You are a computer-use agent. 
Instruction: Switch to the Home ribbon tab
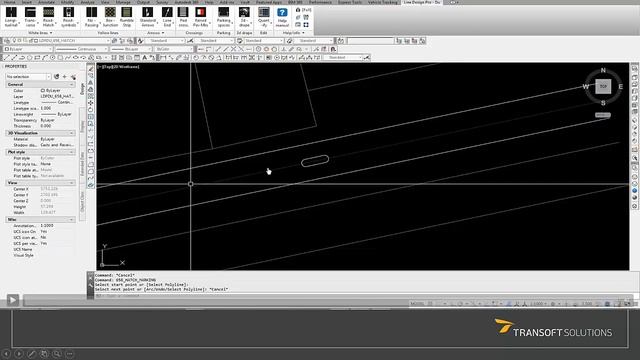click(x=9, y=2)
